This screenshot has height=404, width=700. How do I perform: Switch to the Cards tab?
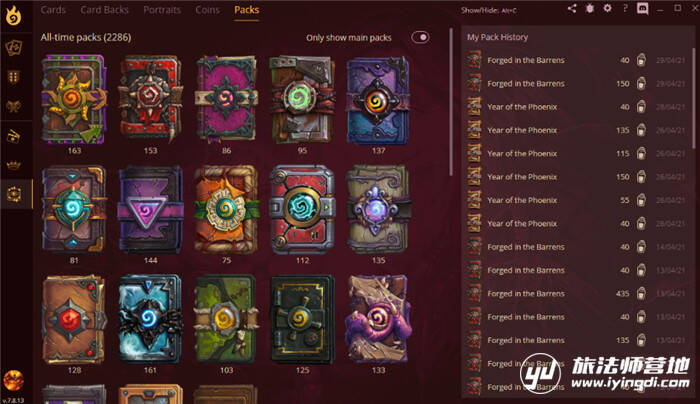(53, 10)
